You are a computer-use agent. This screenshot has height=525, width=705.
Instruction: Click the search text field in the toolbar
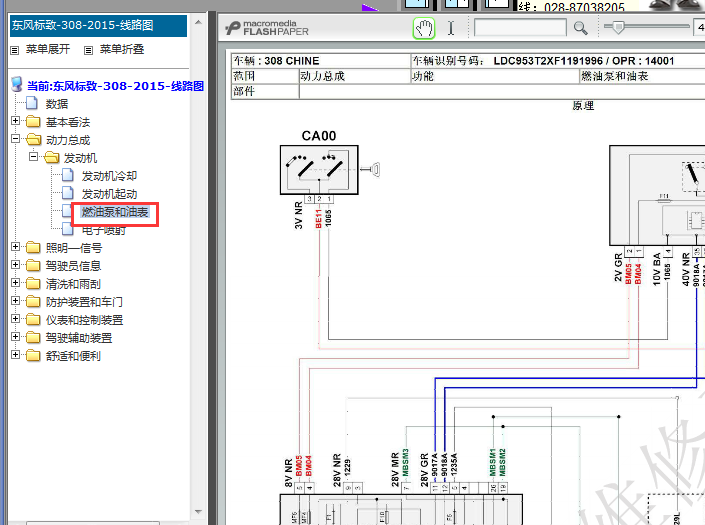520,28
